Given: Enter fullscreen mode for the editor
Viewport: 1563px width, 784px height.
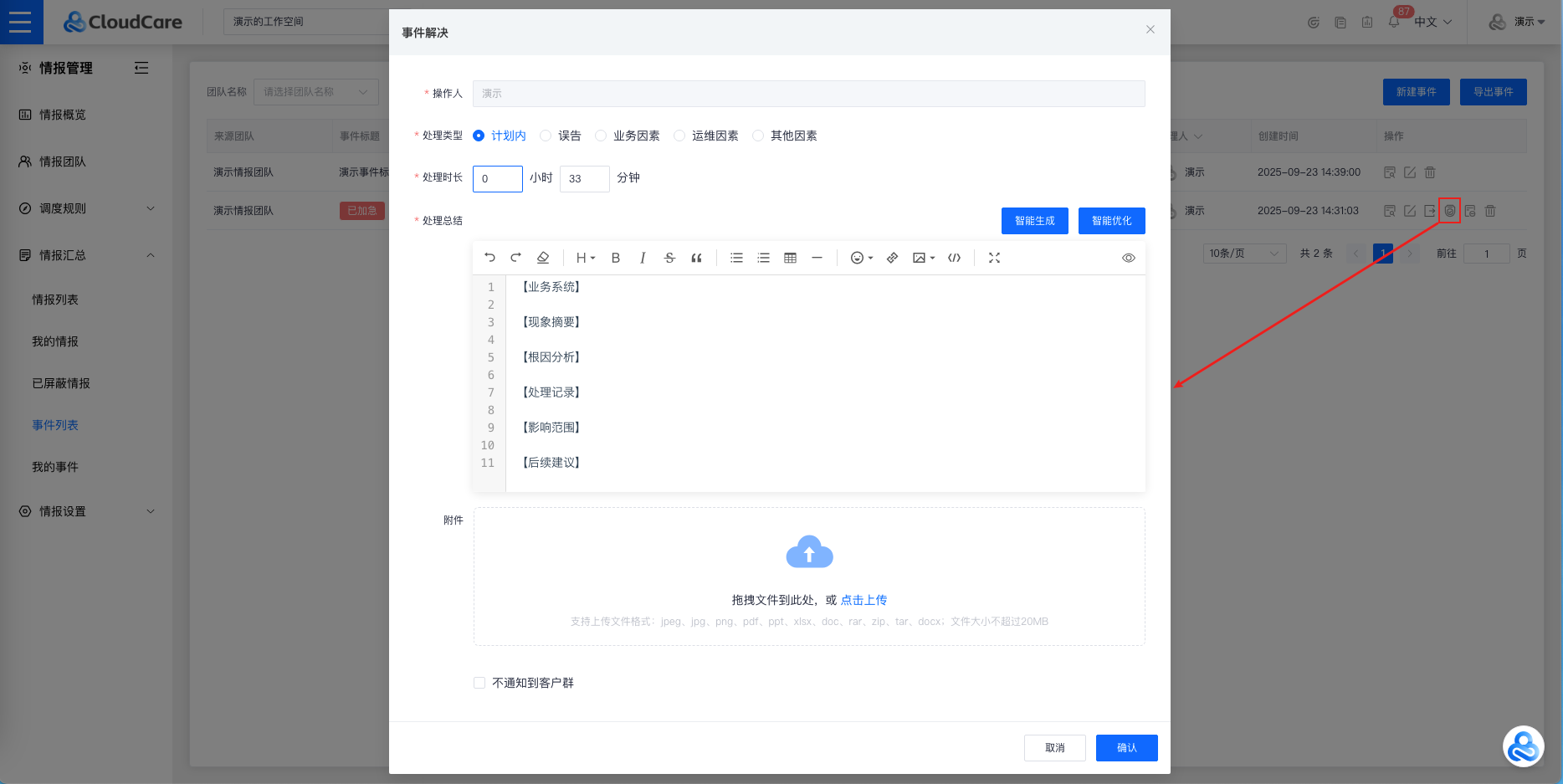Looking at the screenshot, I should (x=994, y=258).
